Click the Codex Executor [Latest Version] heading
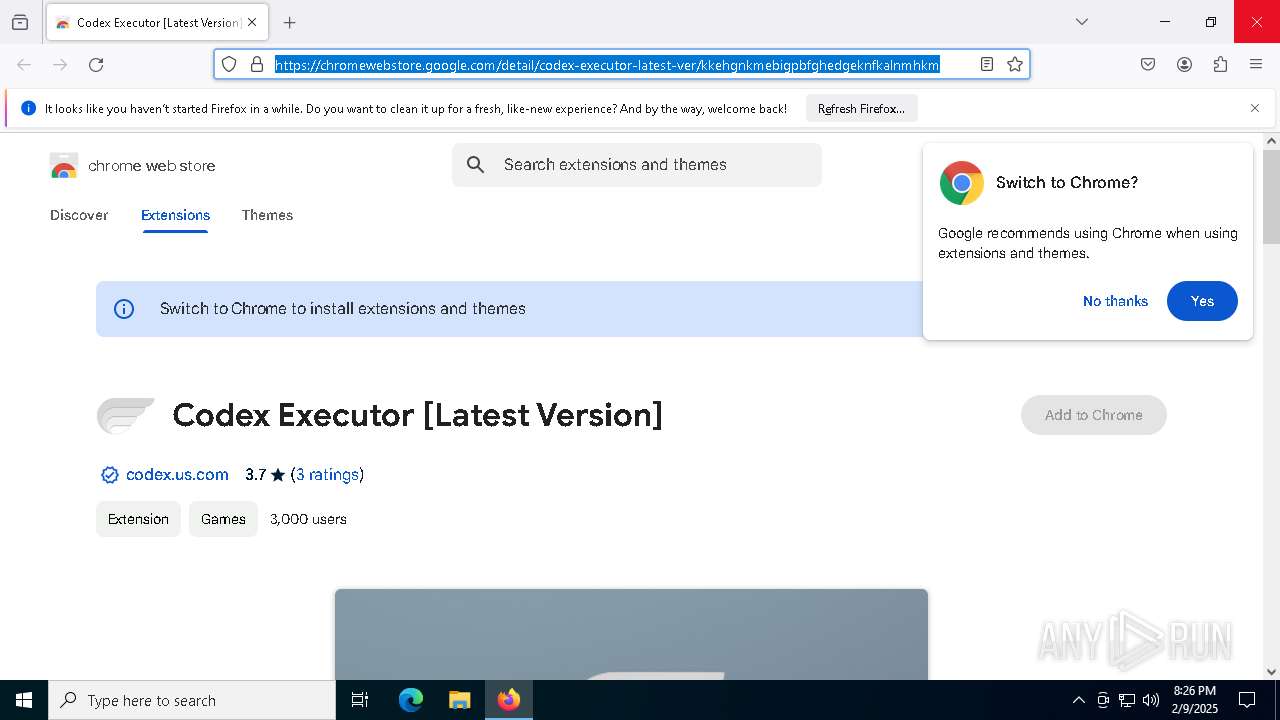 point(418,415)
